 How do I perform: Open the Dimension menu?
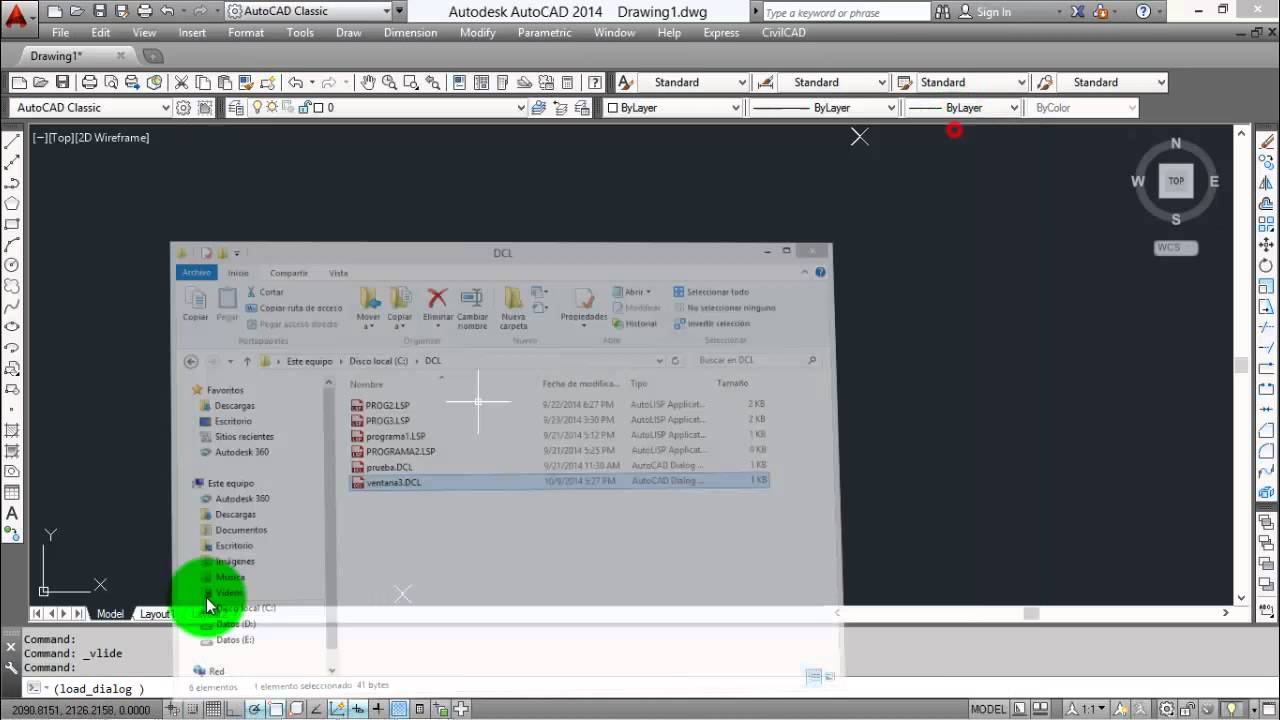[410, 33]
